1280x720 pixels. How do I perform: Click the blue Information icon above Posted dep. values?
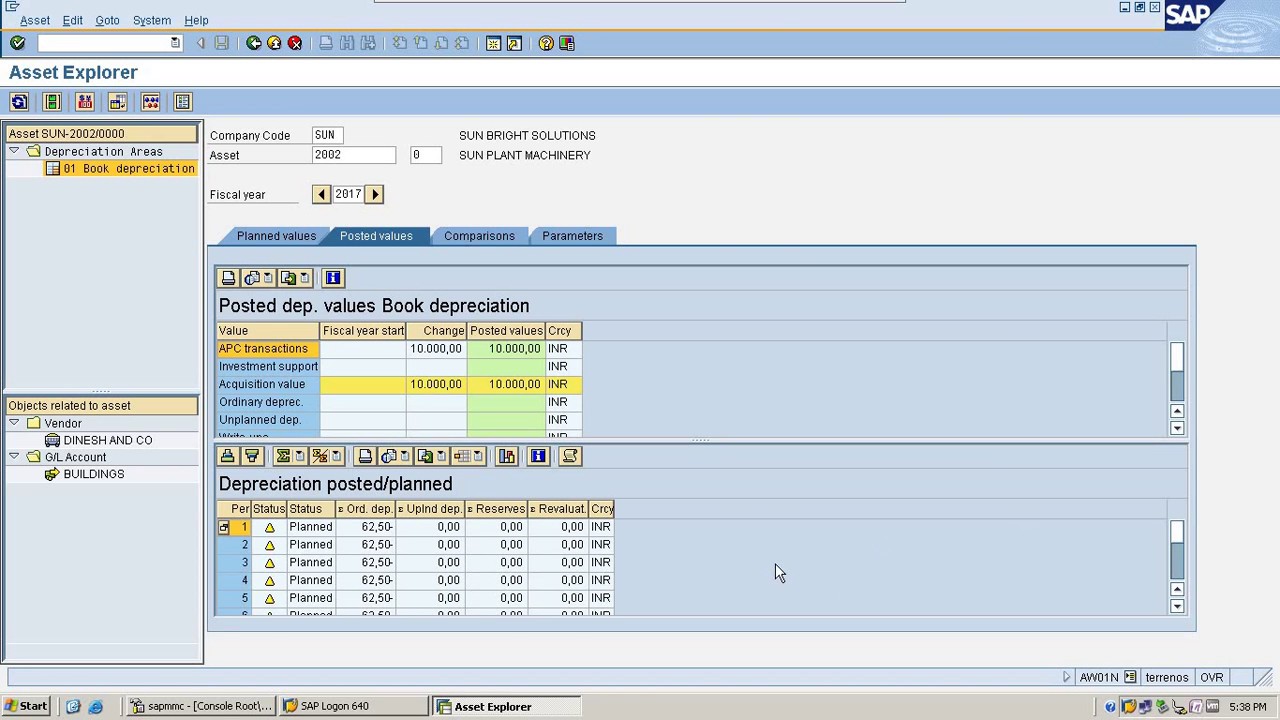click(333, 278)
